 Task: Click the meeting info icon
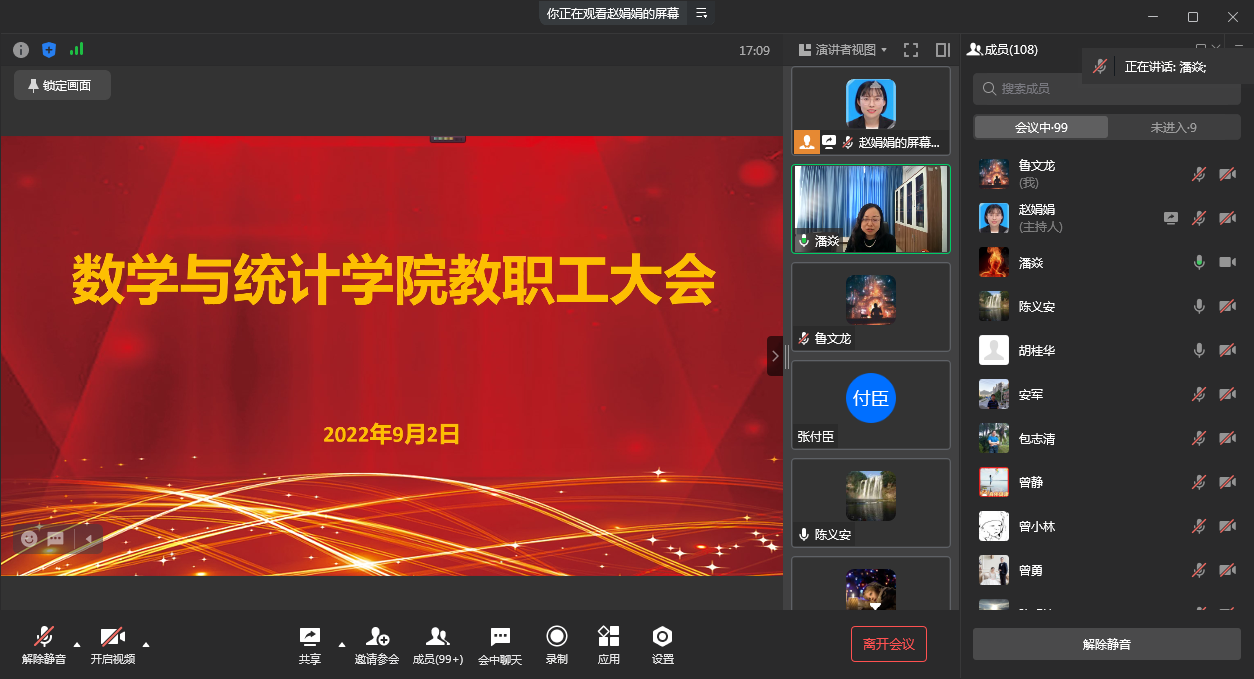(x=21, y=50)
